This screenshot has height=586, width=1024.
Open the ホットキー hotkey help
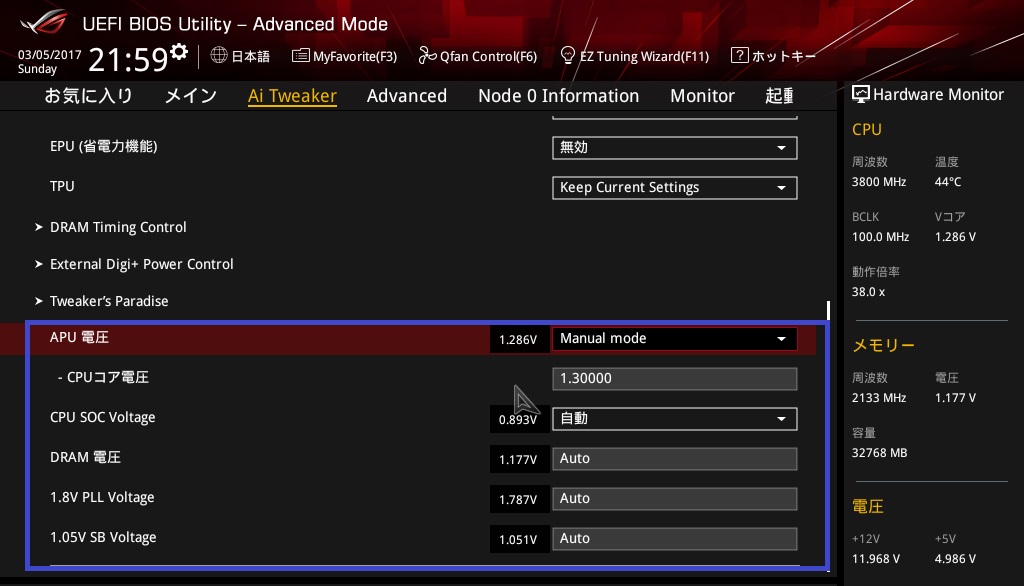pos(773,56)
